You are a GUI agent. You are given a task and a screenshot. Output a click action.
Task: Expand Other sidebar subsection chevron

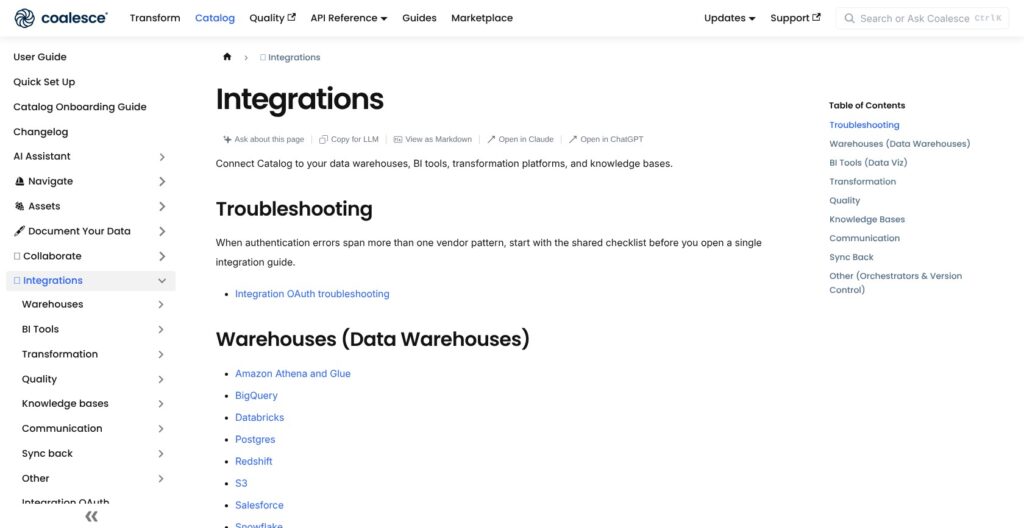point(161,478)
